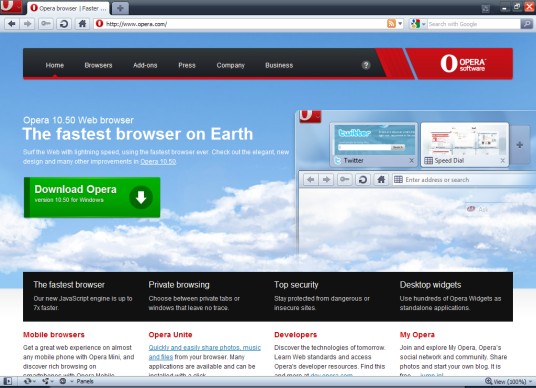Click the Forward arrow in toolbar
This screenshot has height=388, width=536.
click(x=28, y=24)
